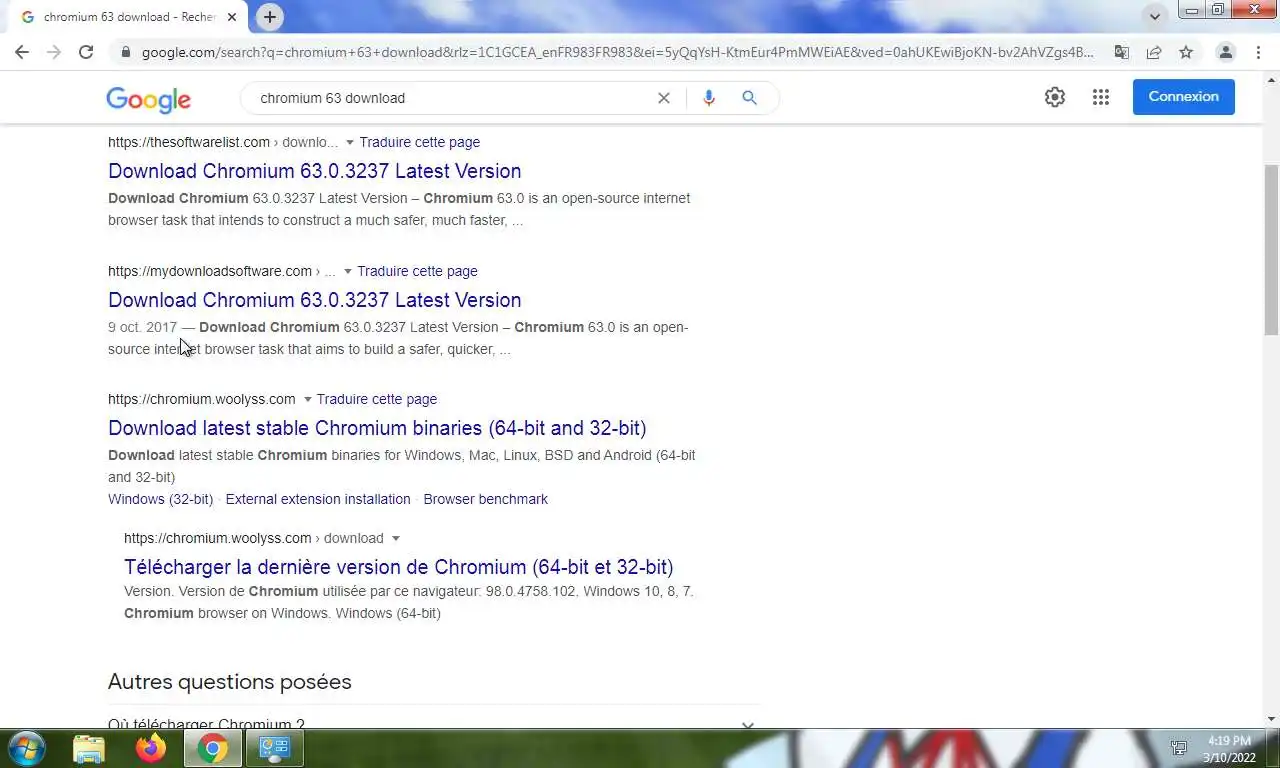1280x768 pixels.
Task: Open the Google apps grid
Action: point(1101,97)
